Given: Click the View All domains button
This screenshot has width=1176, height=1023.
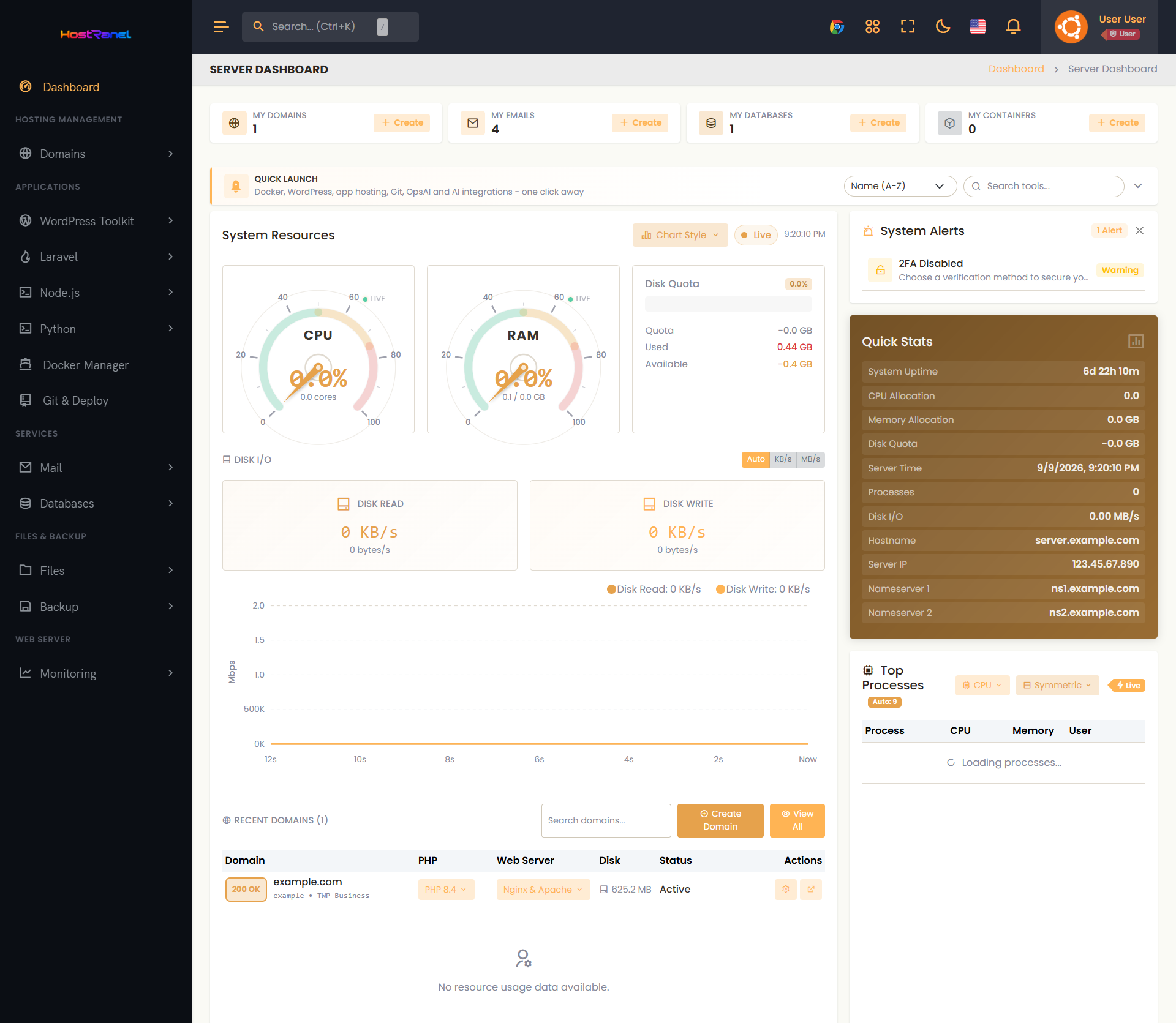Looking at the screenshot, I should pyautogui.click(x=797, y=820).
